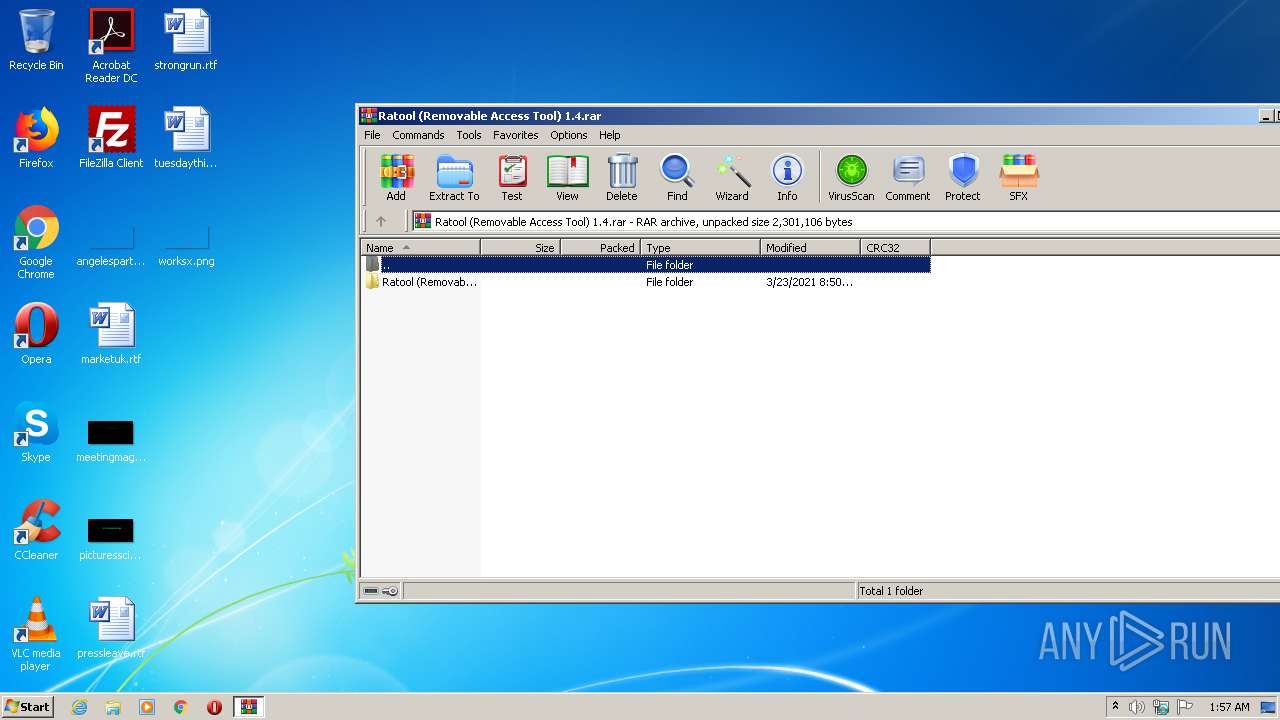Show hidden tray icons arrow
1280x720 pixels.
(1115, 706)
